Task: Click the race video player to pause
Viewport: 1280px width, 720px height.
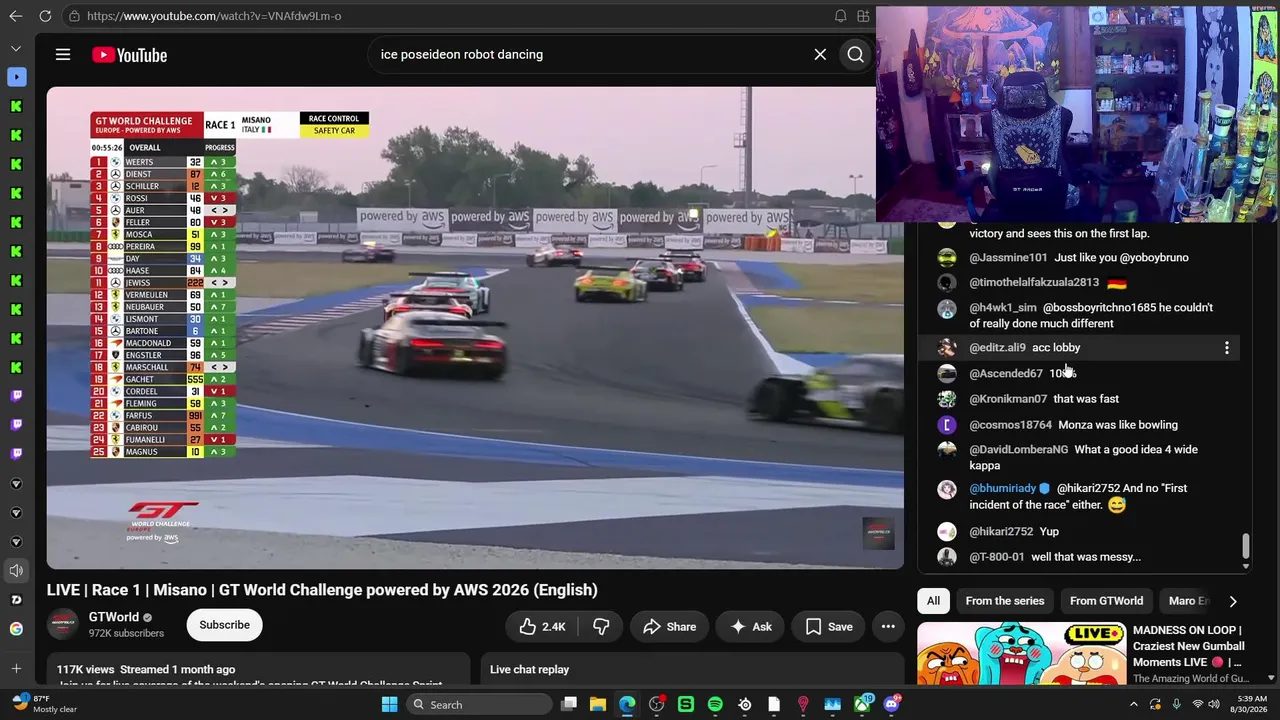Action: tap(475, 328)
